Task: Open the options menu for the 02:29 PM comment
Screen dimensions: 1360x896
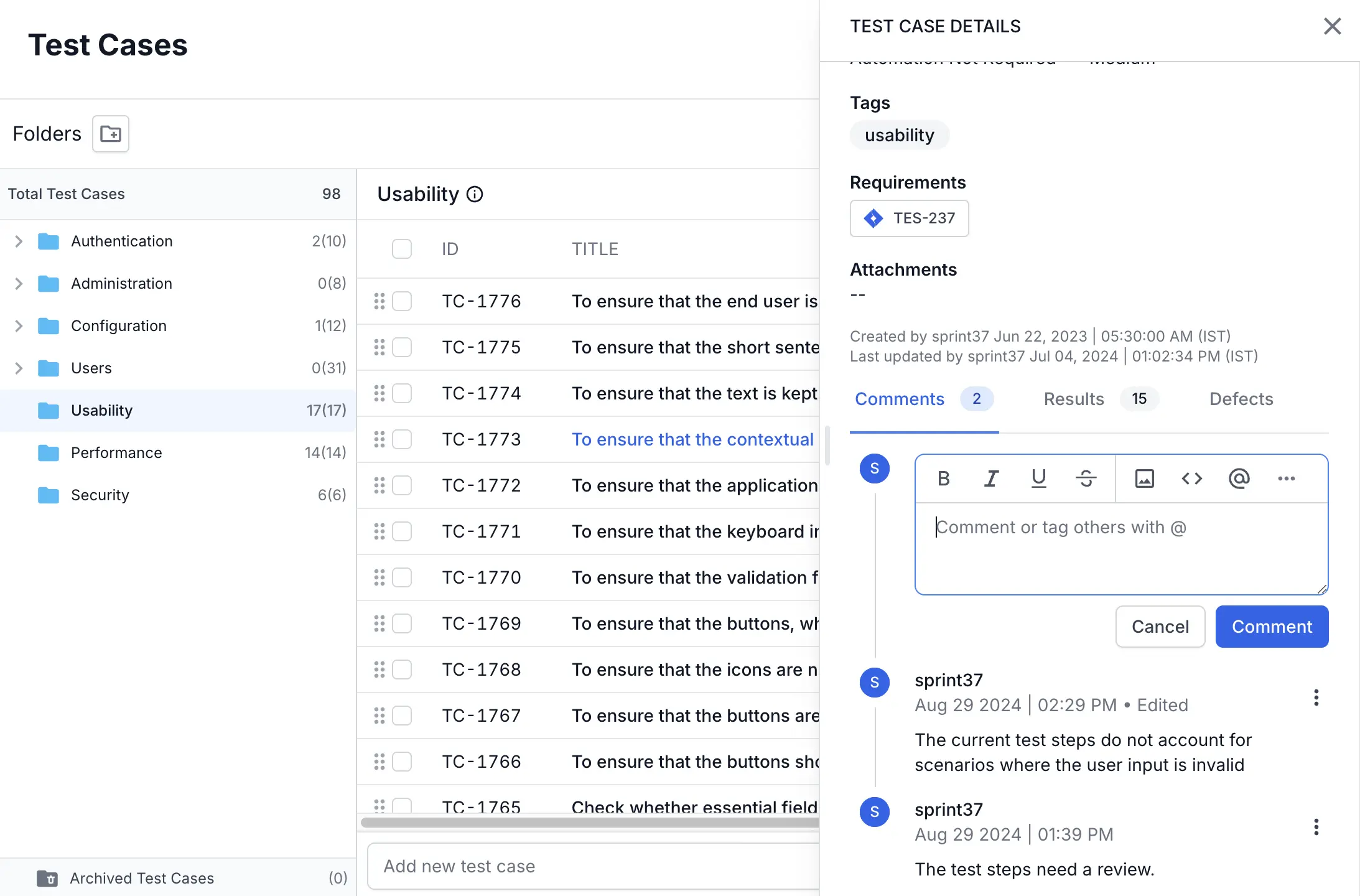Action: tap(1316, 698)
